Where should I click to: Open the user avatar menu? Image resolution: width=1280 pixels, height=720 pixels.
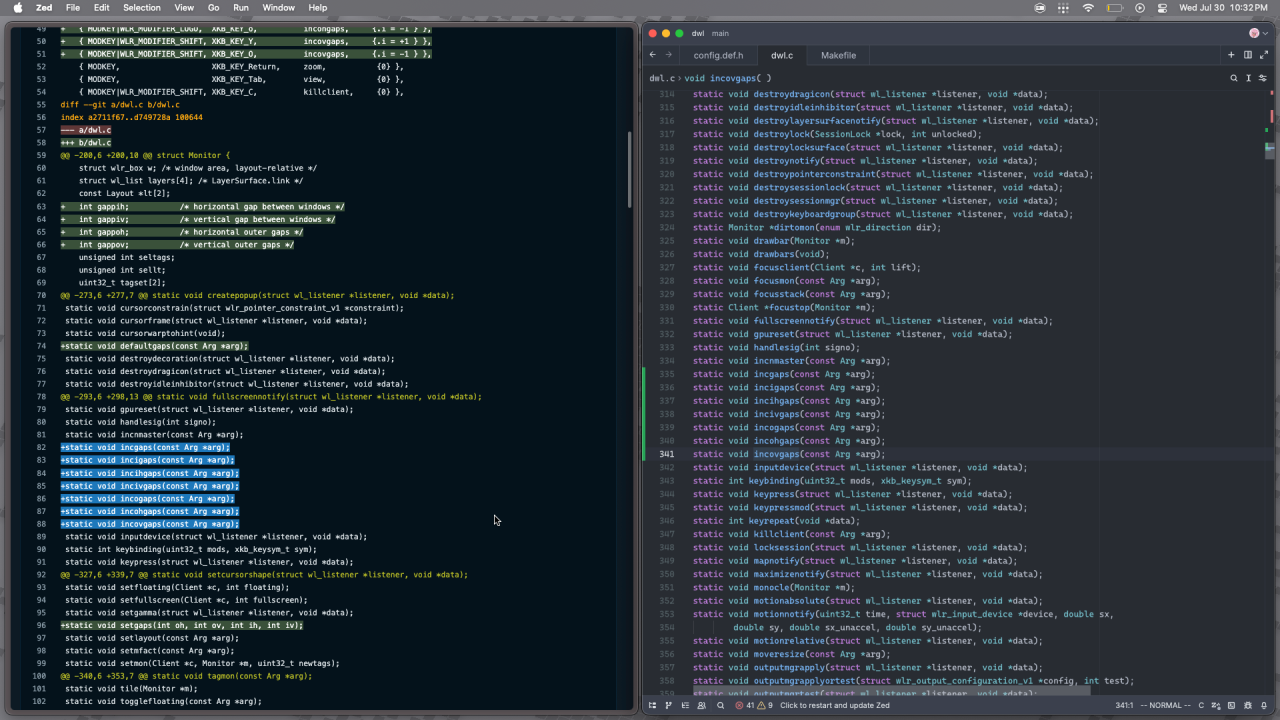coord(1254,33)
